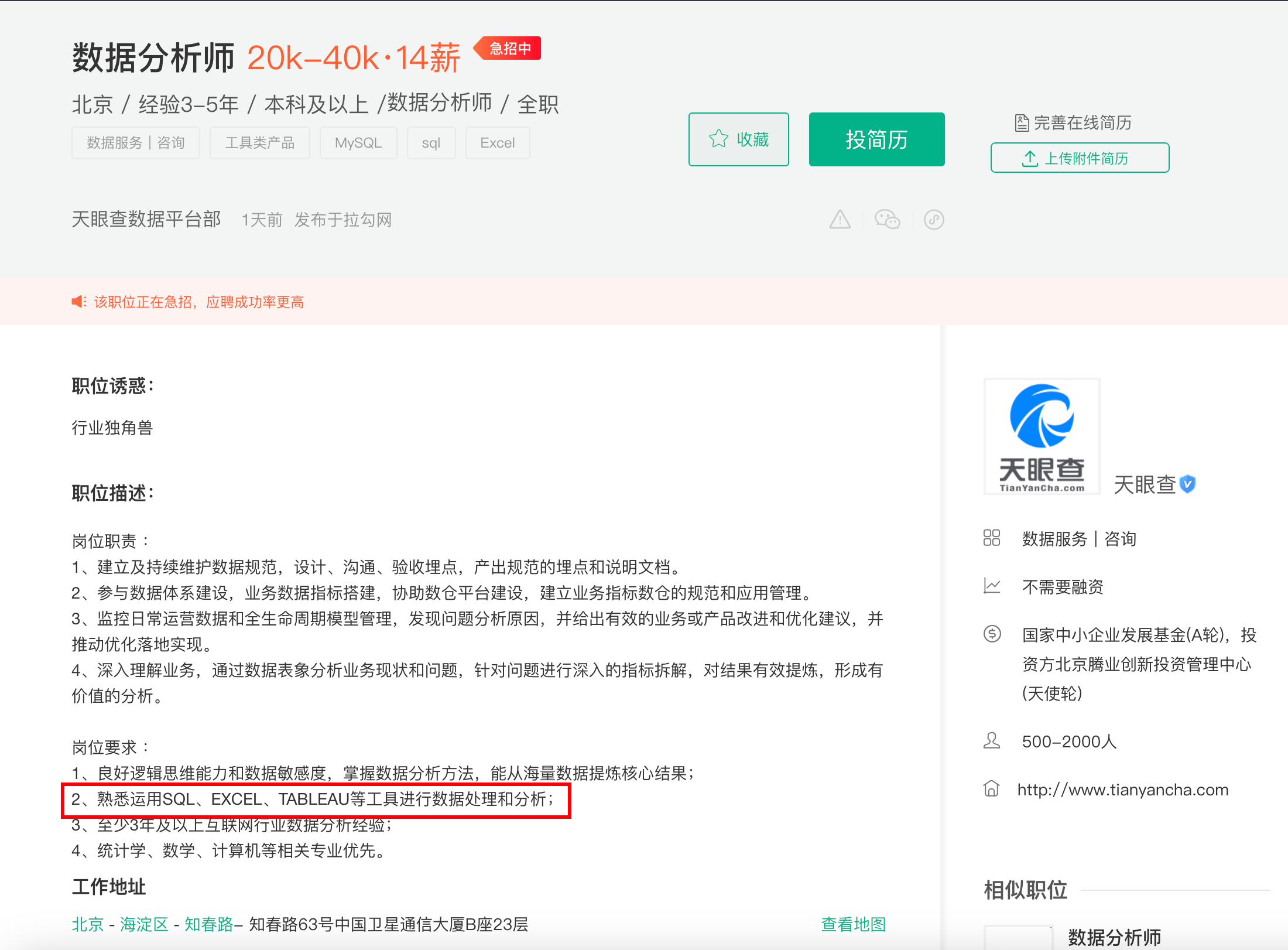This screenshot has height=950, width=1288.
Task: Copy the job link using the link icon
Action: coord(933,219)
